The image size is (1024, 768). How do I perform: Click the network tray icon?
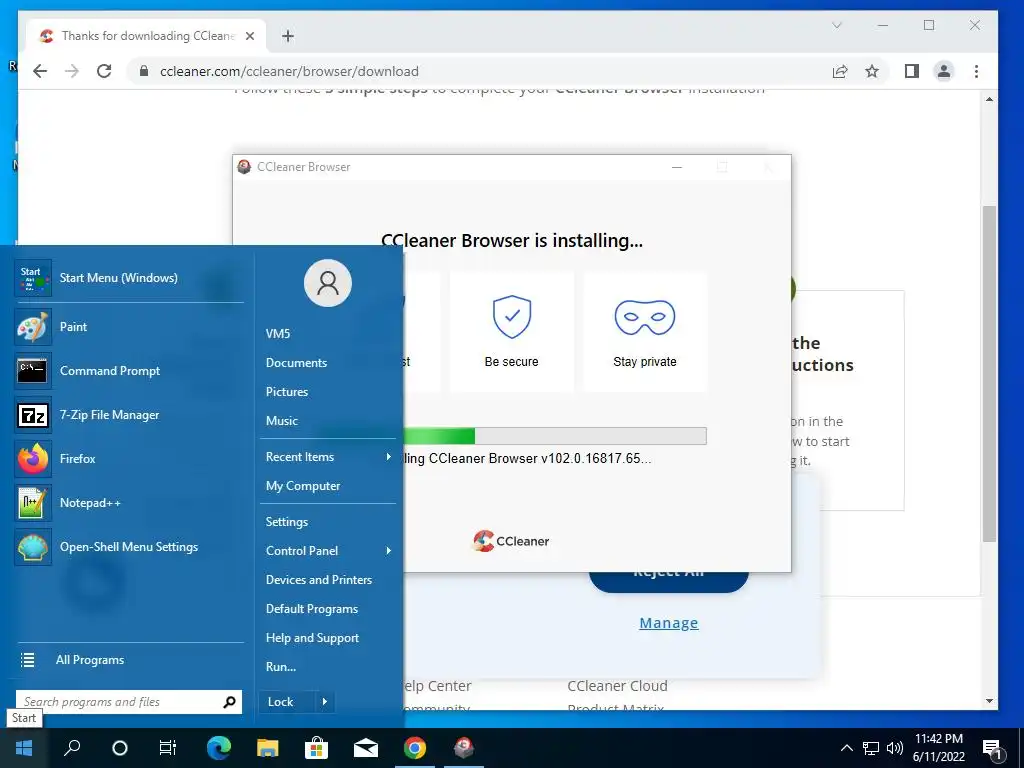(871, 748)
